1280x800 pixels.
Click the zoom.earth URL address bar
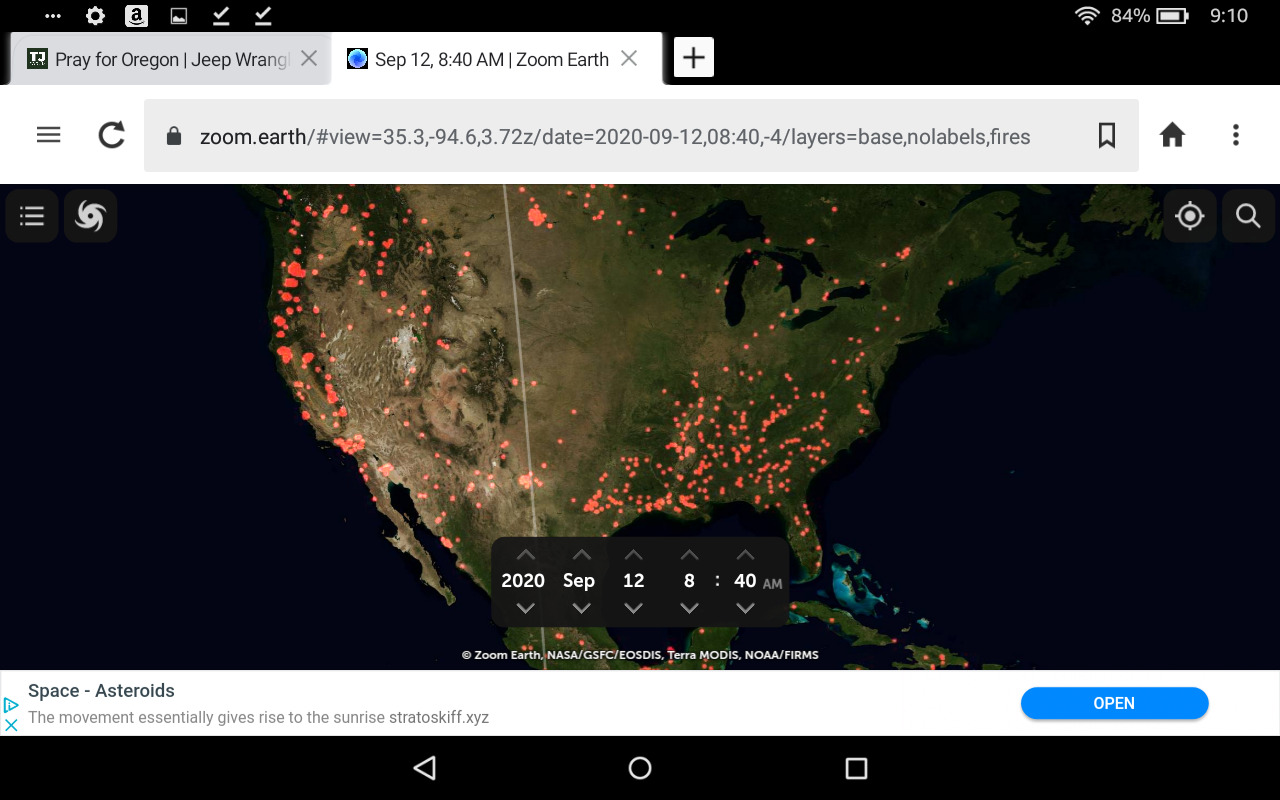click(614, 136)
